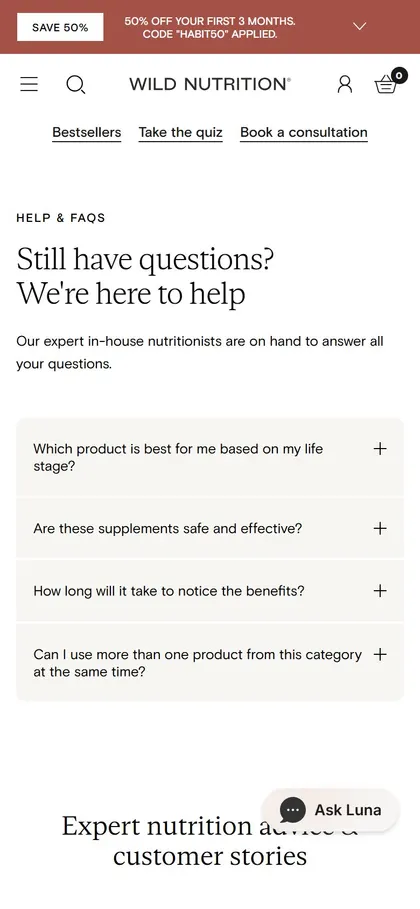Open the shopping basket icon

point(386,86)
